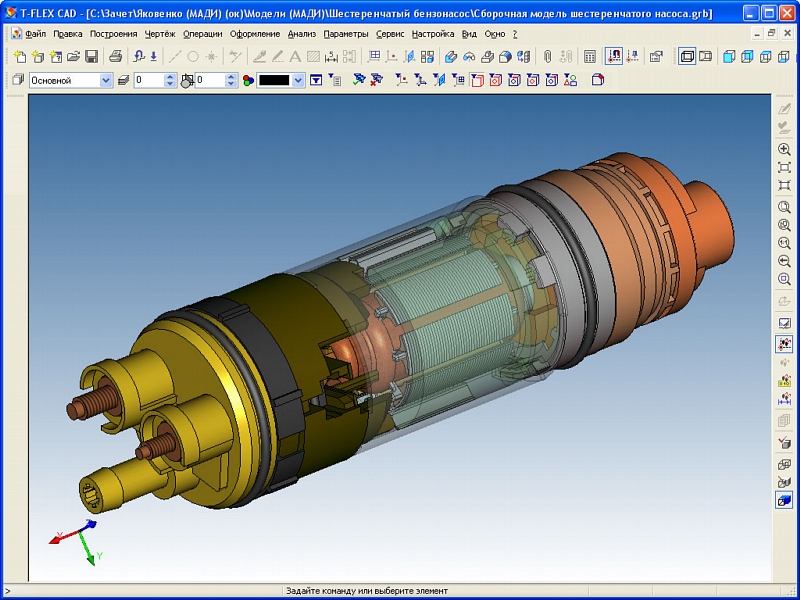Click the measure dimension icon in sidebar
Image resolution: width=800 pixels, height=600 pixels.
tap(784, 399)
